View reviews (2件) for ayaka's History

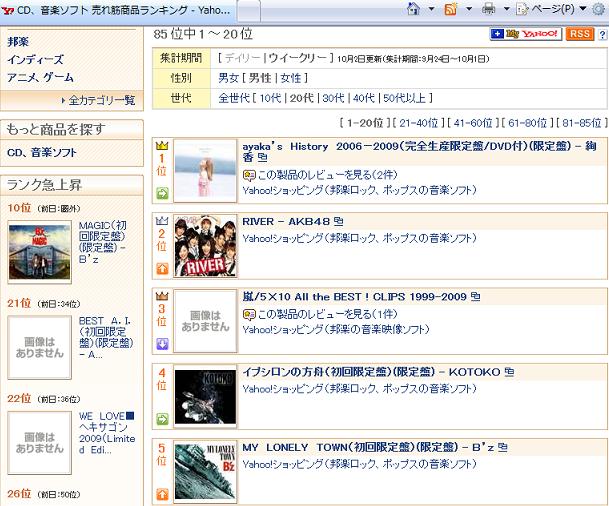(x=327, y=175)
